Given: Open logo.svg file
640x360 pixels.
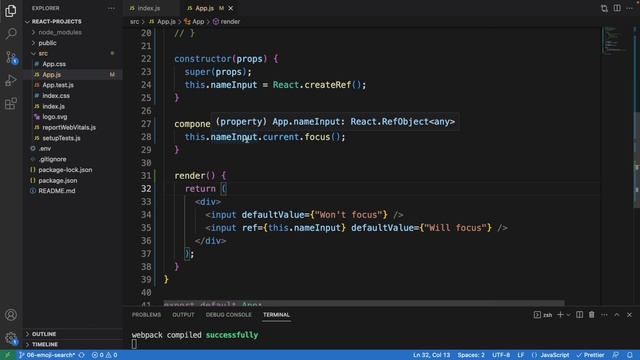Looking at the screenshot, I should point(55,117).
